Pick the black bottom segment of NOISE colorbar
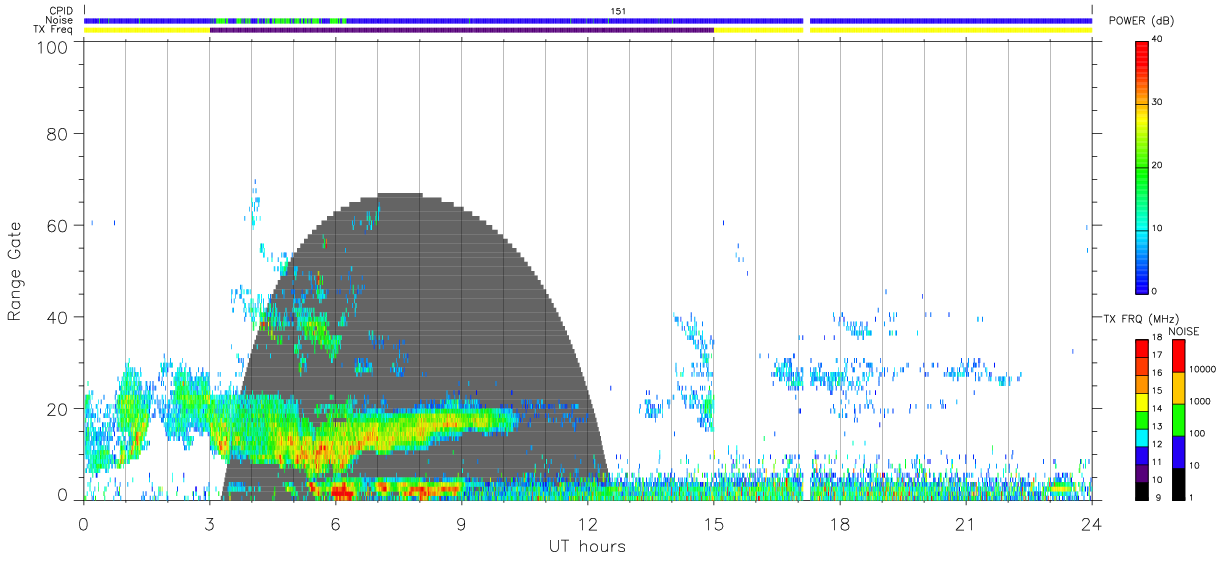 click(x=1178, y=482)
